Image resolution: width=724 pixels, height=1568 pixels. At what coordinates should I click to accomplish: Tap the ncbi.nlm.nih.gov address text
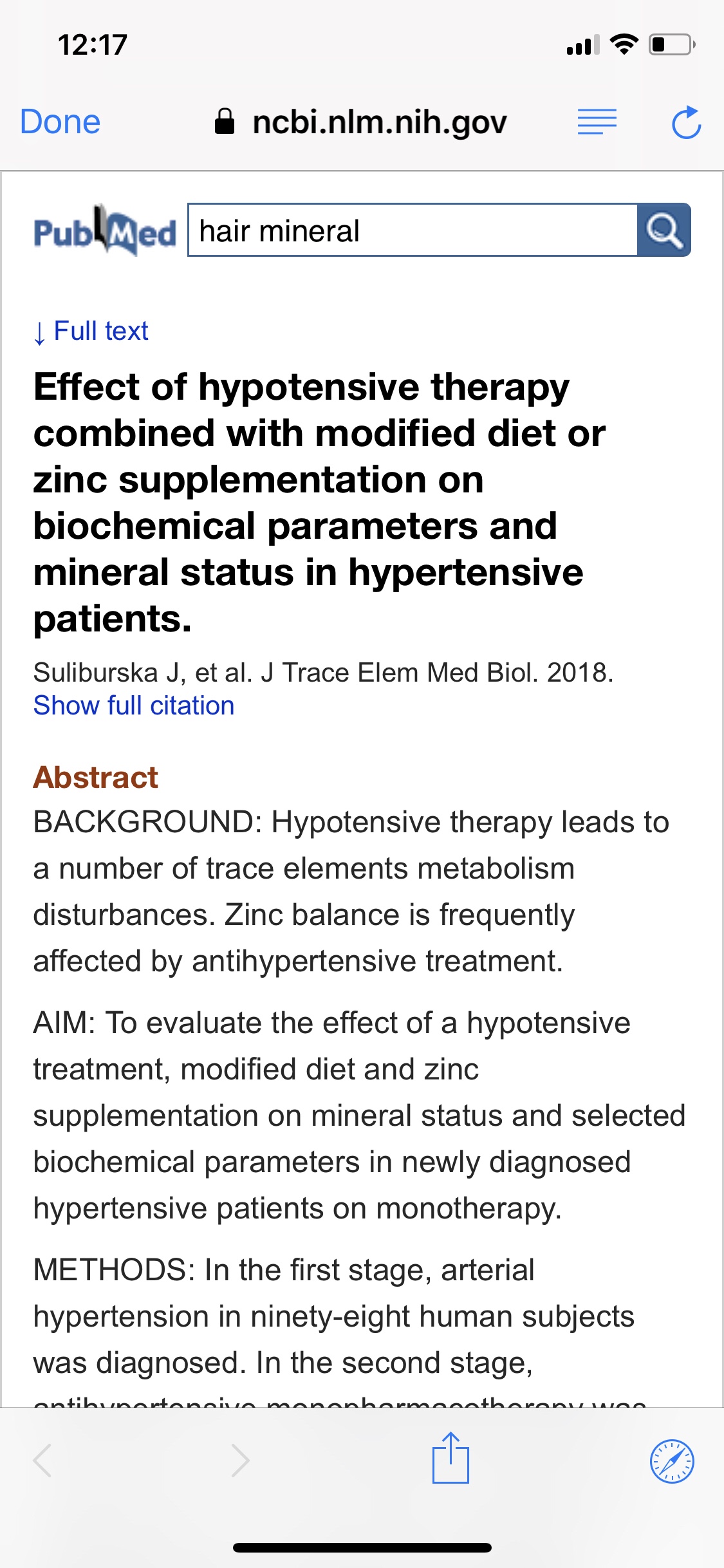(380, 122)
